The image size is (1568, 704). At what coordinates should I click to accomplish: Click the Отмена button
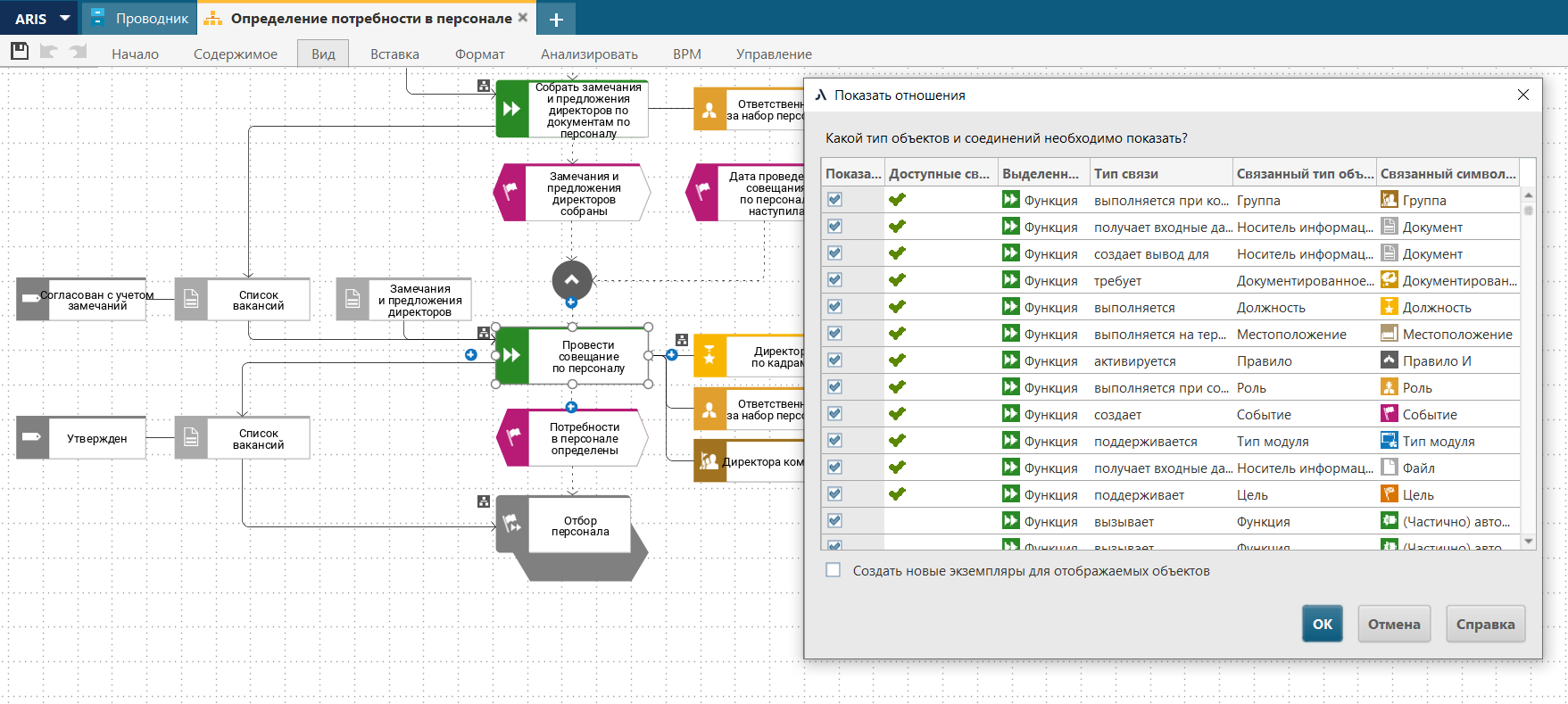pyautogui.click(x=1394, y=624)
